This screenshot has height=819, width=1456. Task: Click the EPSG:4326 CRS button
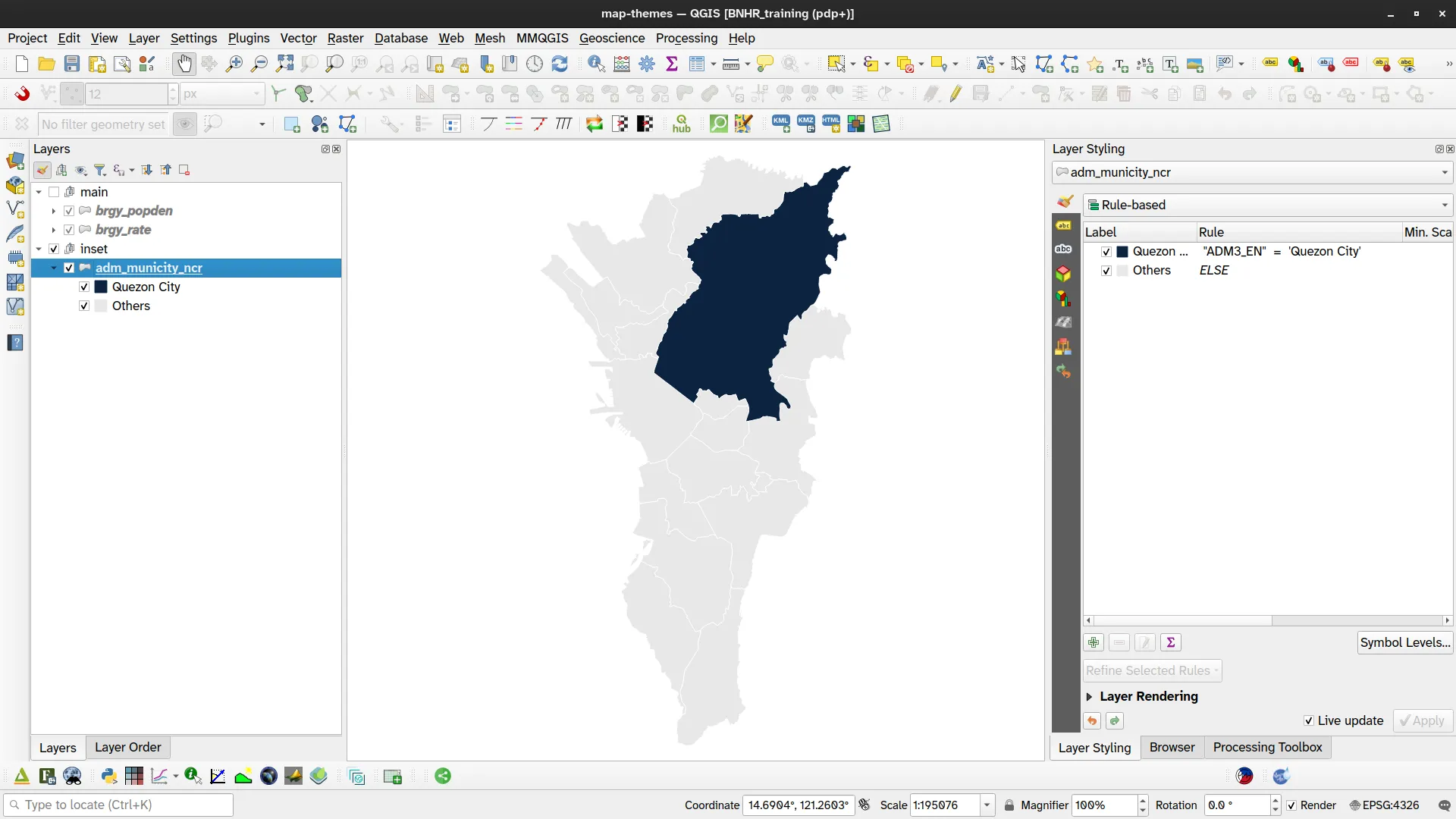(1384, 805)
